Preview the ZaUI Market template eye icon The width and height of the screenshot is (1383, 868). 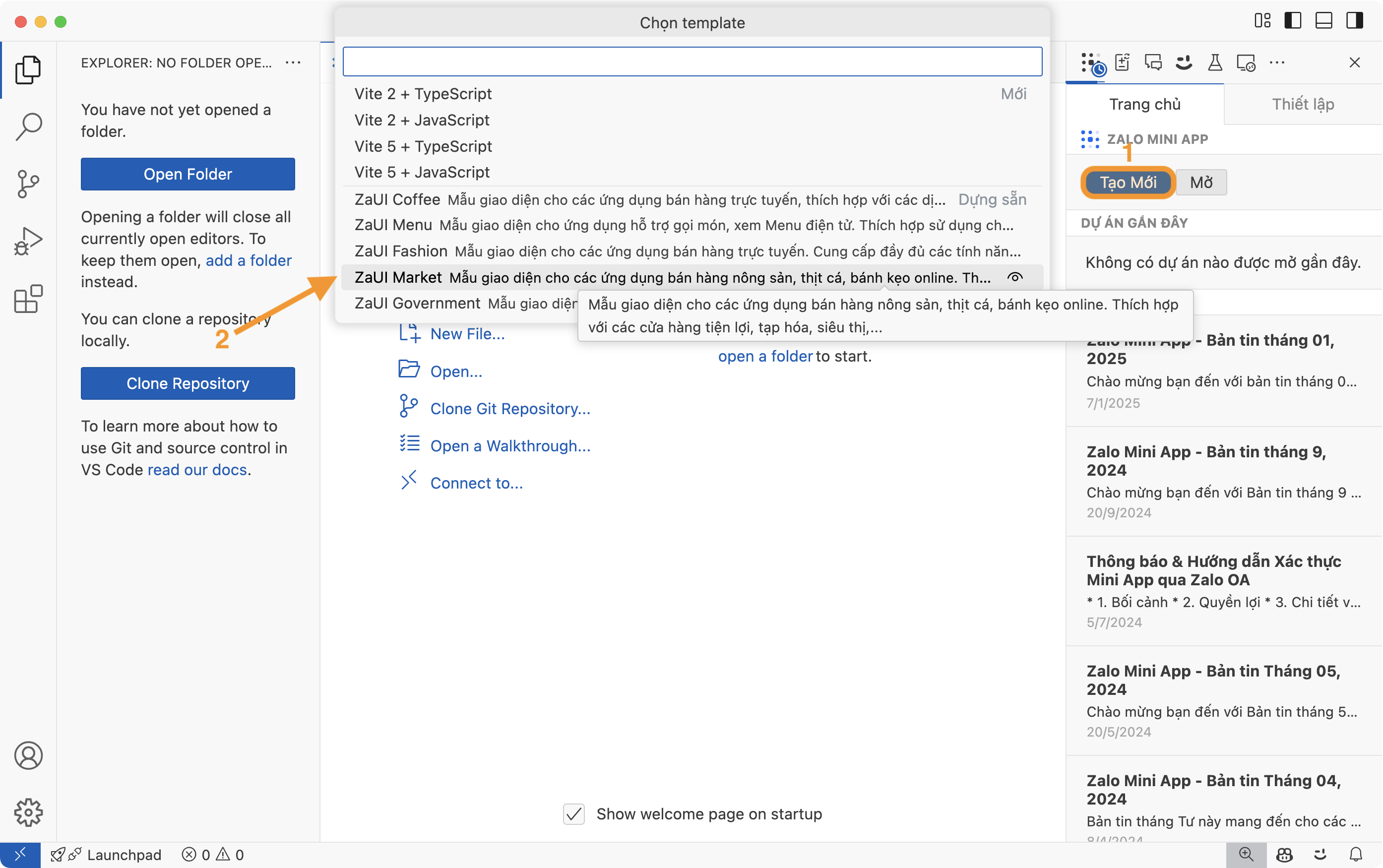coord(1015,277)
